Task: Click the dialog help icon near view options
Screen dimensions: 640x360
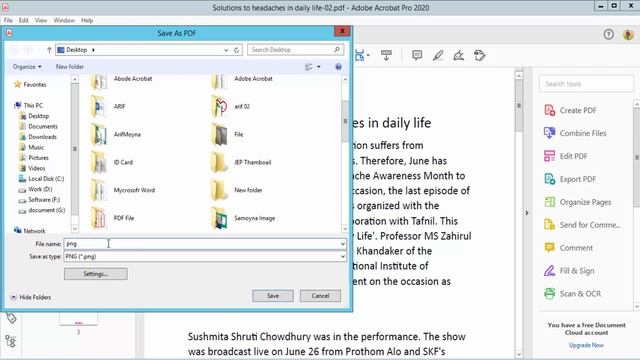Action: (x=338, y=67)
